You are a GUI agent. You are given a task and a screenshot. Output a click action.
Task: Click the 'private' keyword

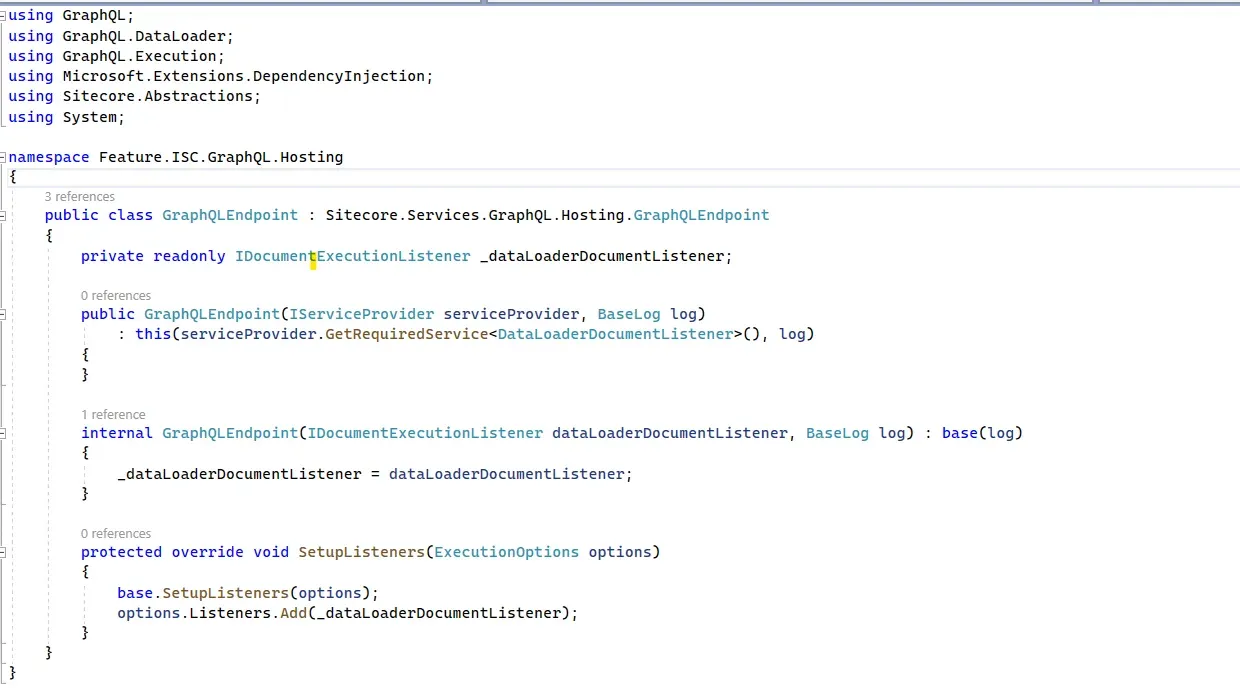coord(113,256)
